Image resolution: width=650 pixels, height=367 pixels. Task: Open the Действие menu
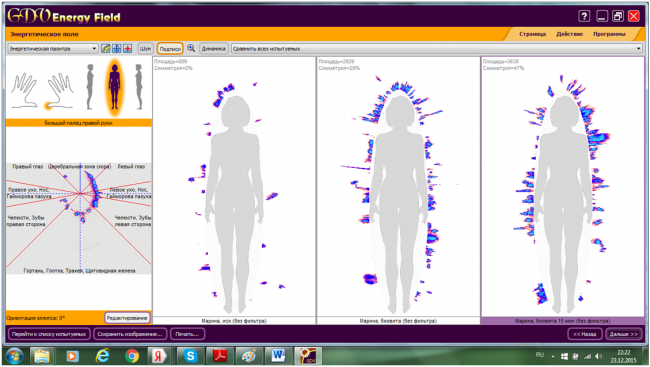pos(570,34)
